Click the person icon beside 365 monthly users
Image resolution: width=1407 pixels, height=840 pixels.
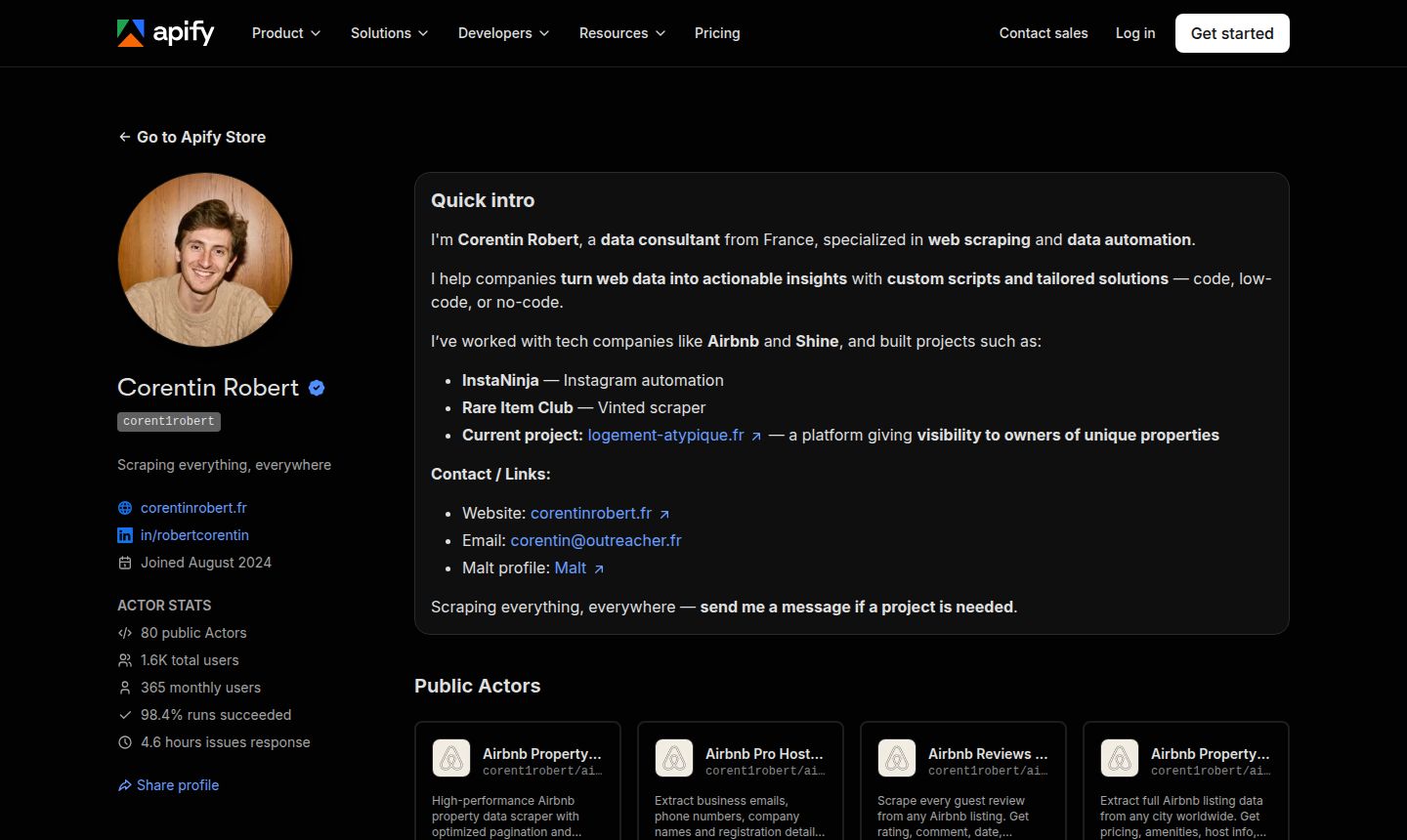[x=125, y=688]
